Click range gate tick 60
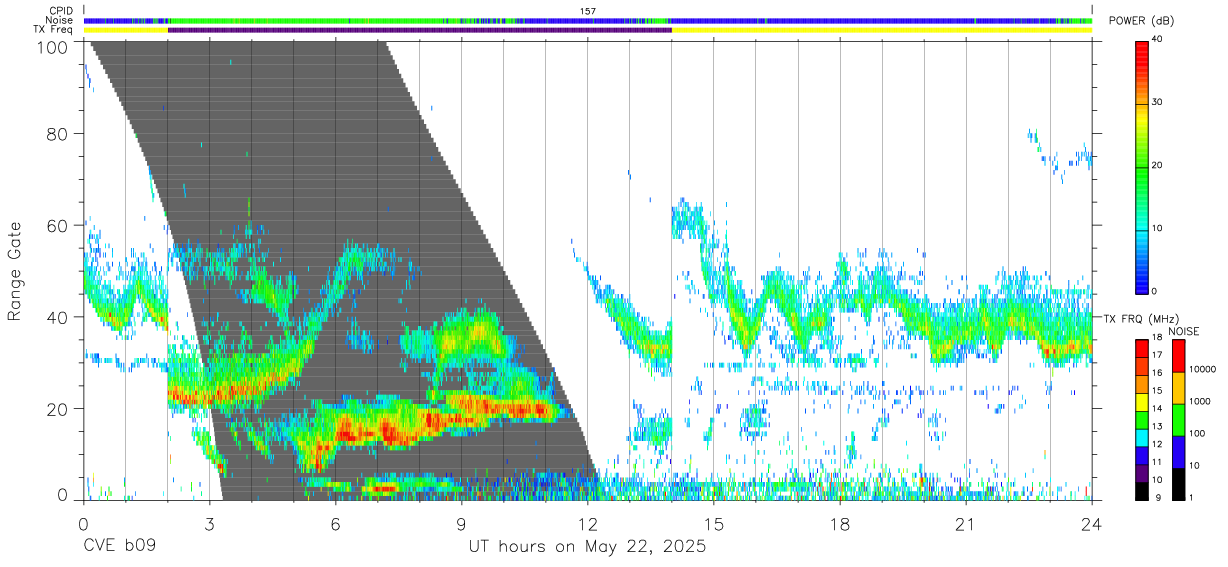 tap(59, 225)
